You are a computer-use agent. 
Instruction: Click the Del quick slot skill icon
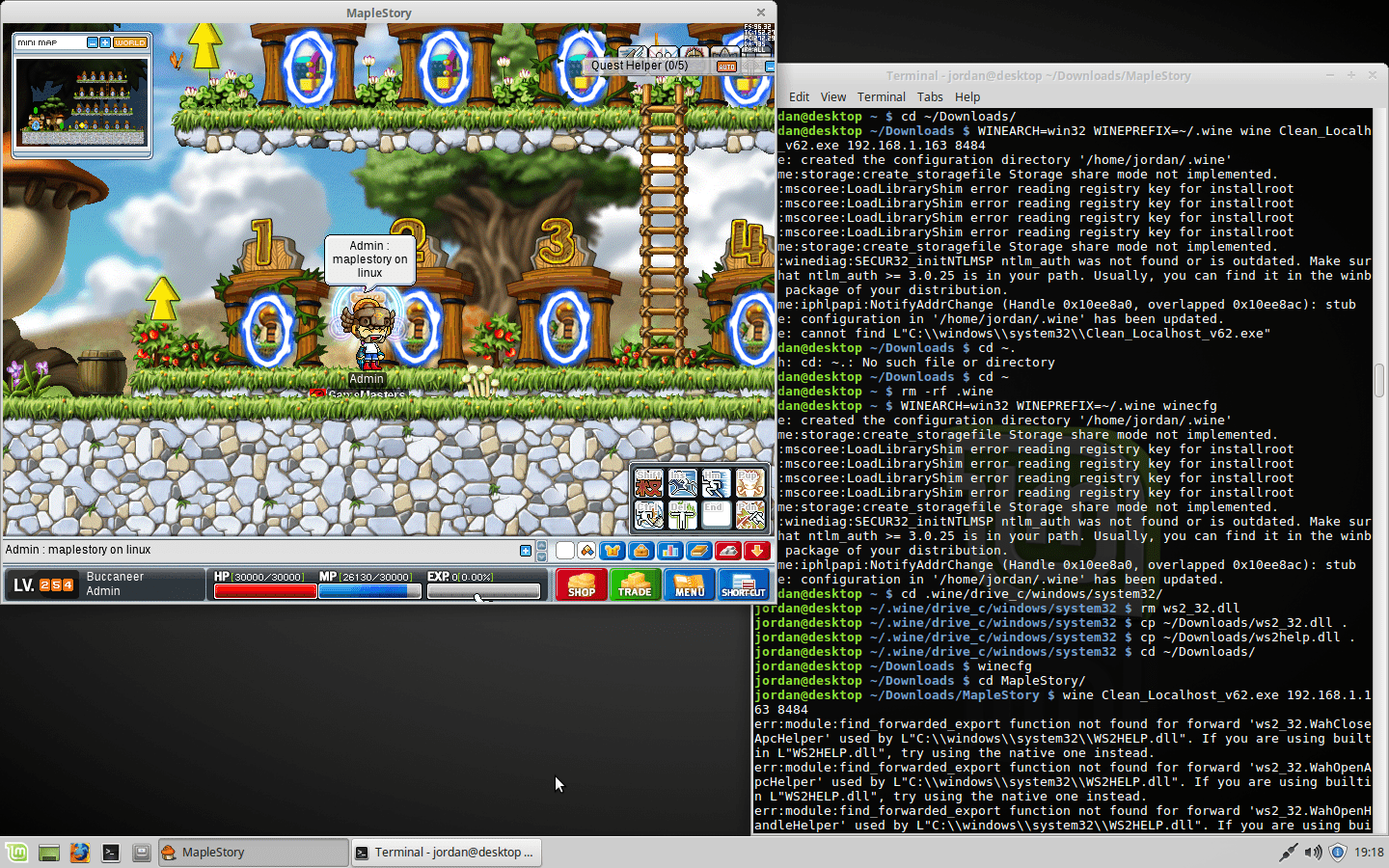[683, 515]
